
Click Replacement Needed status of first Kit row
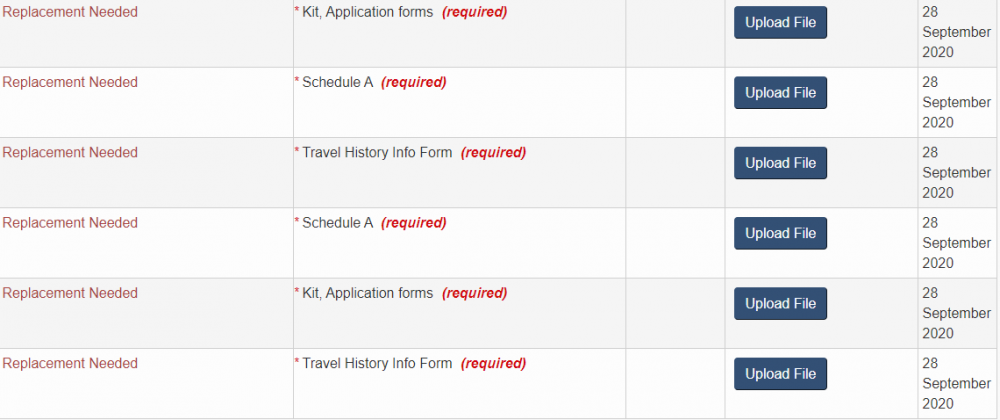point(70,13)
